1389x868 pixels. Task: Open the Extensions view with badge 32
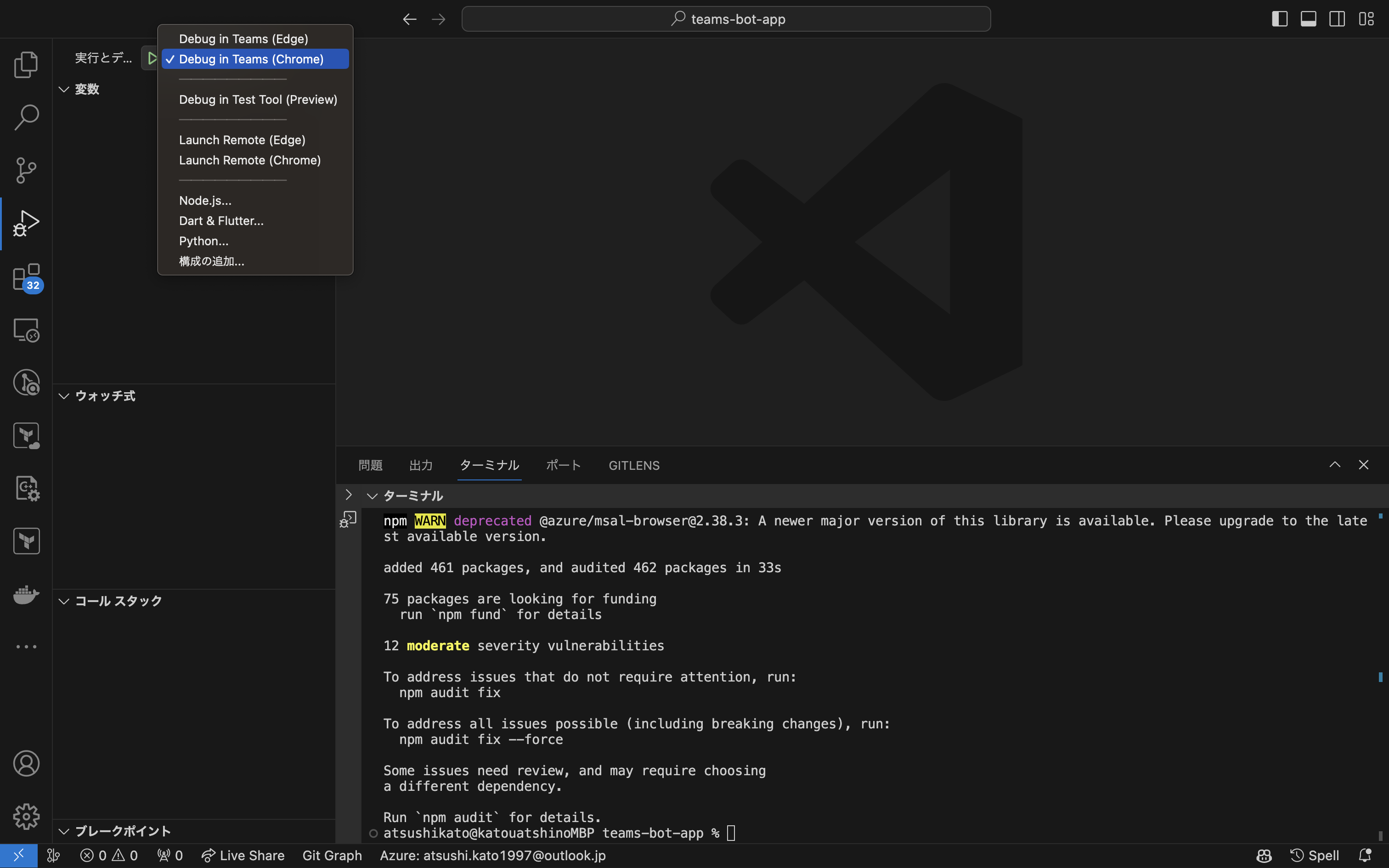pos(27,277)
